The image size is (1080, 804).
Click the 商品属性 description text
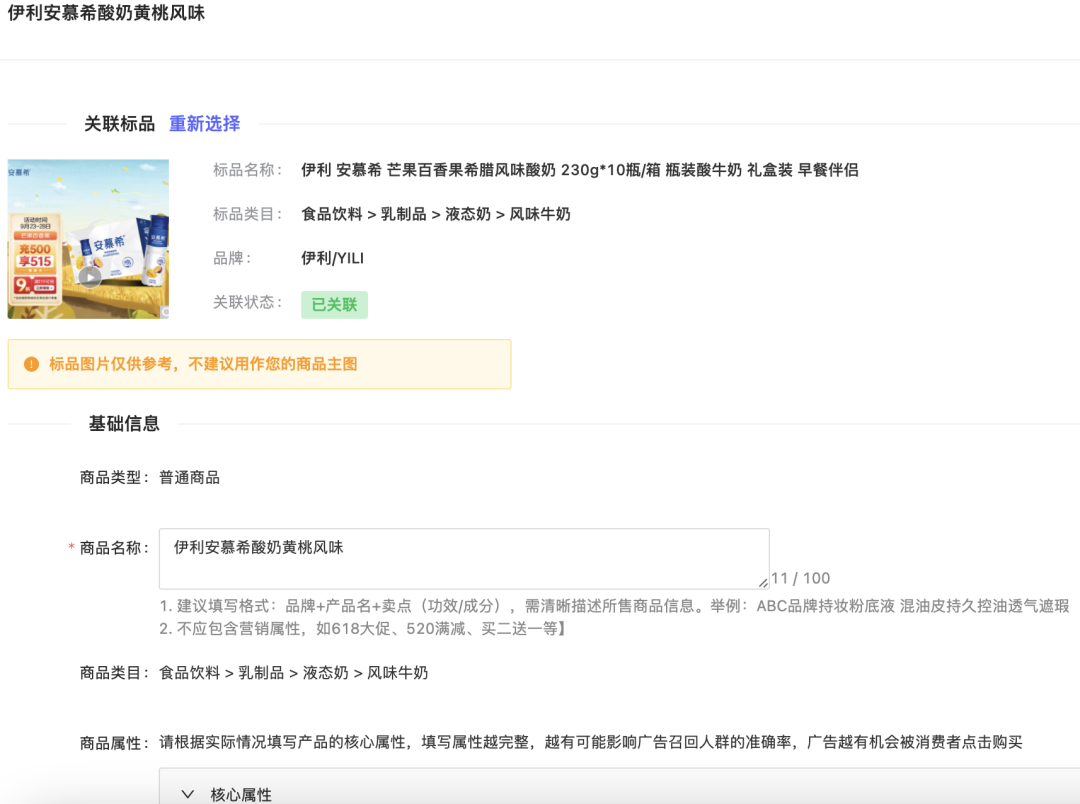590,742
